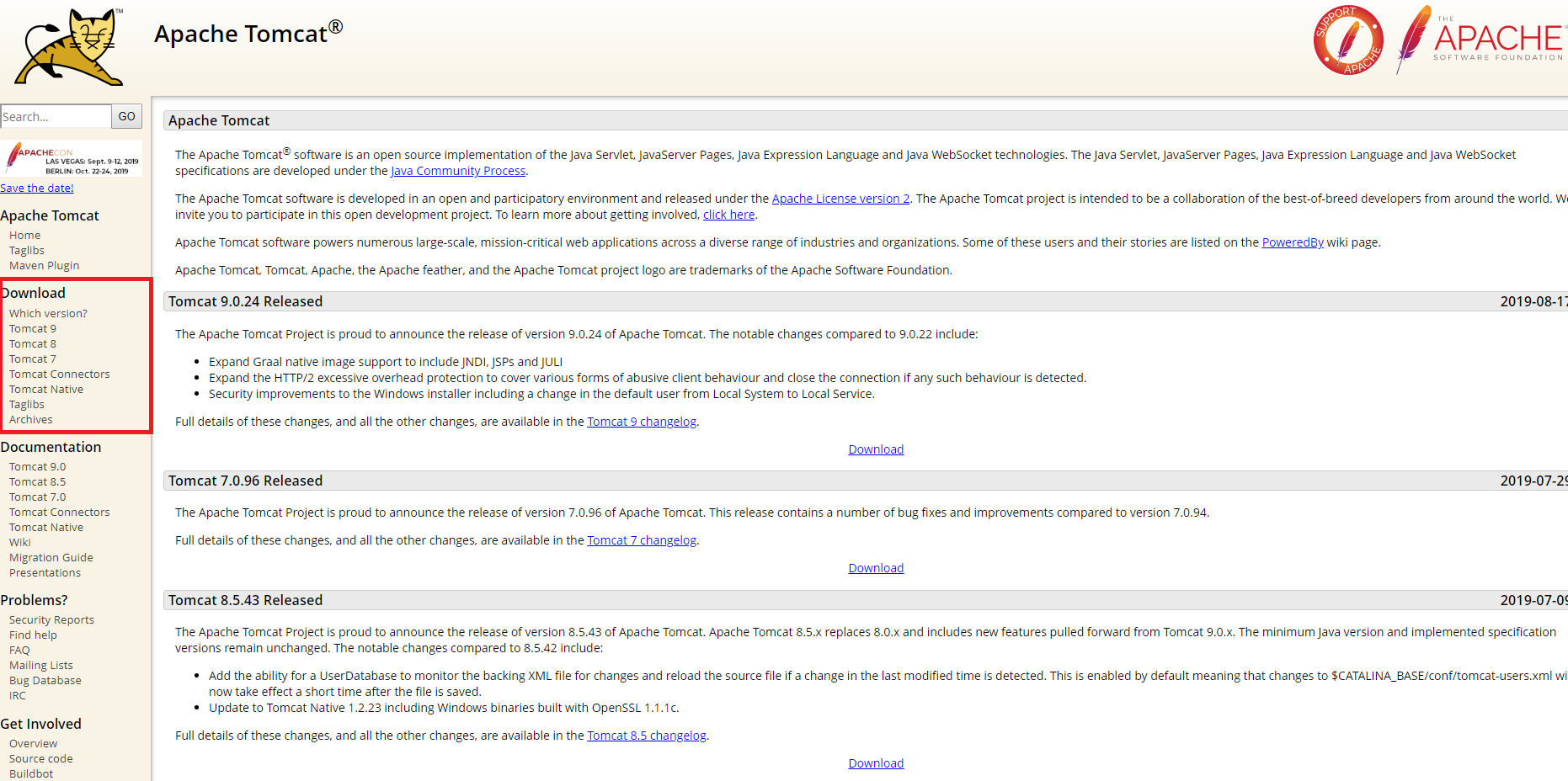Open the IRC link
This screenshot has width=1568, height=781.
[x=18, y=695]
